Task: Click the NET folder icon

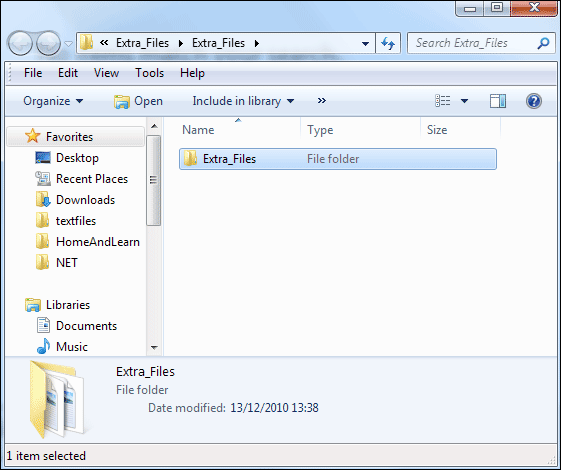Action: point(43,262)
